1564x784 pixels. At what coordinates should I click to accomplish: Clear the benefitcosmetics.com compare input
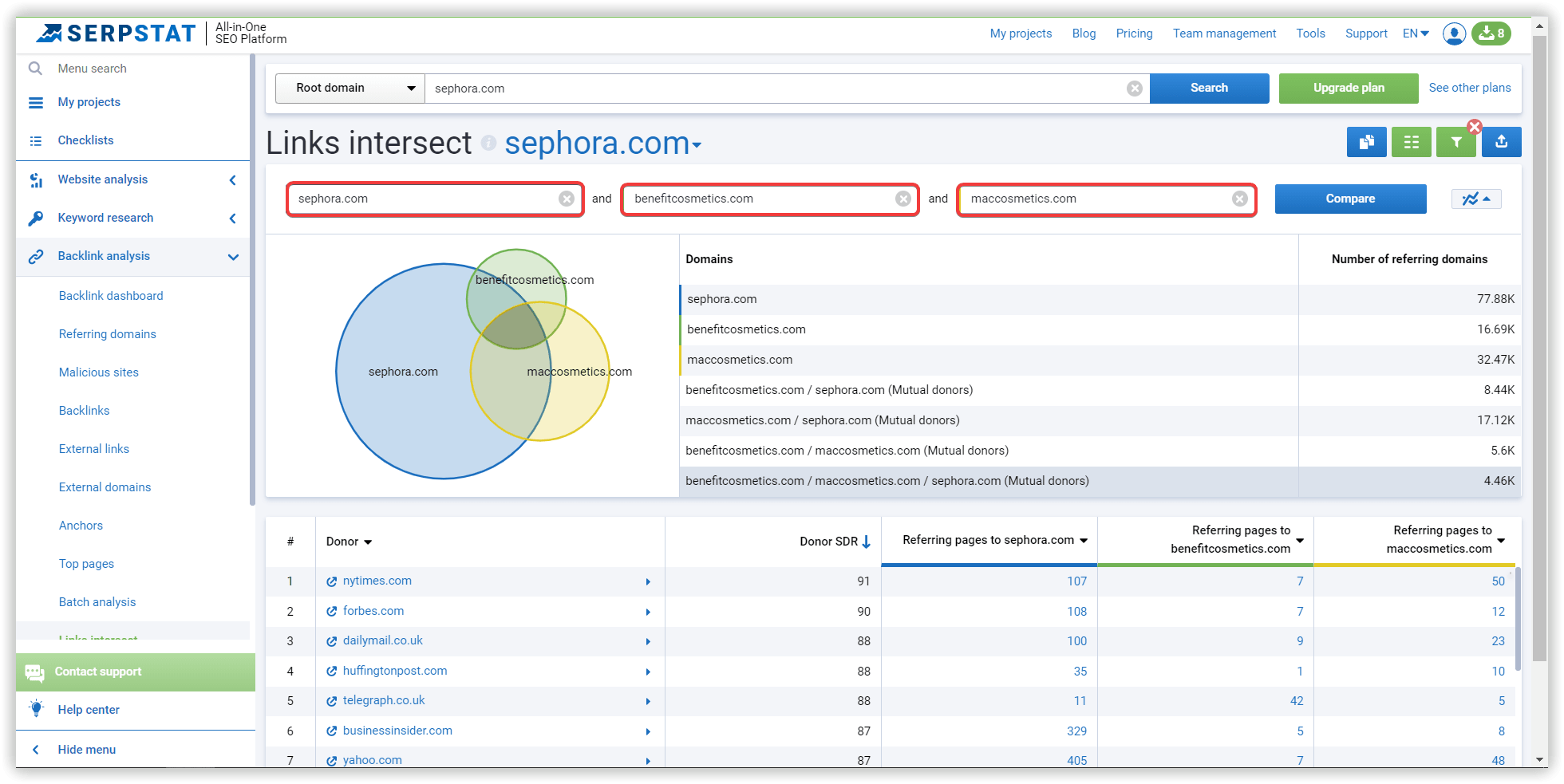tap(903, 199)
